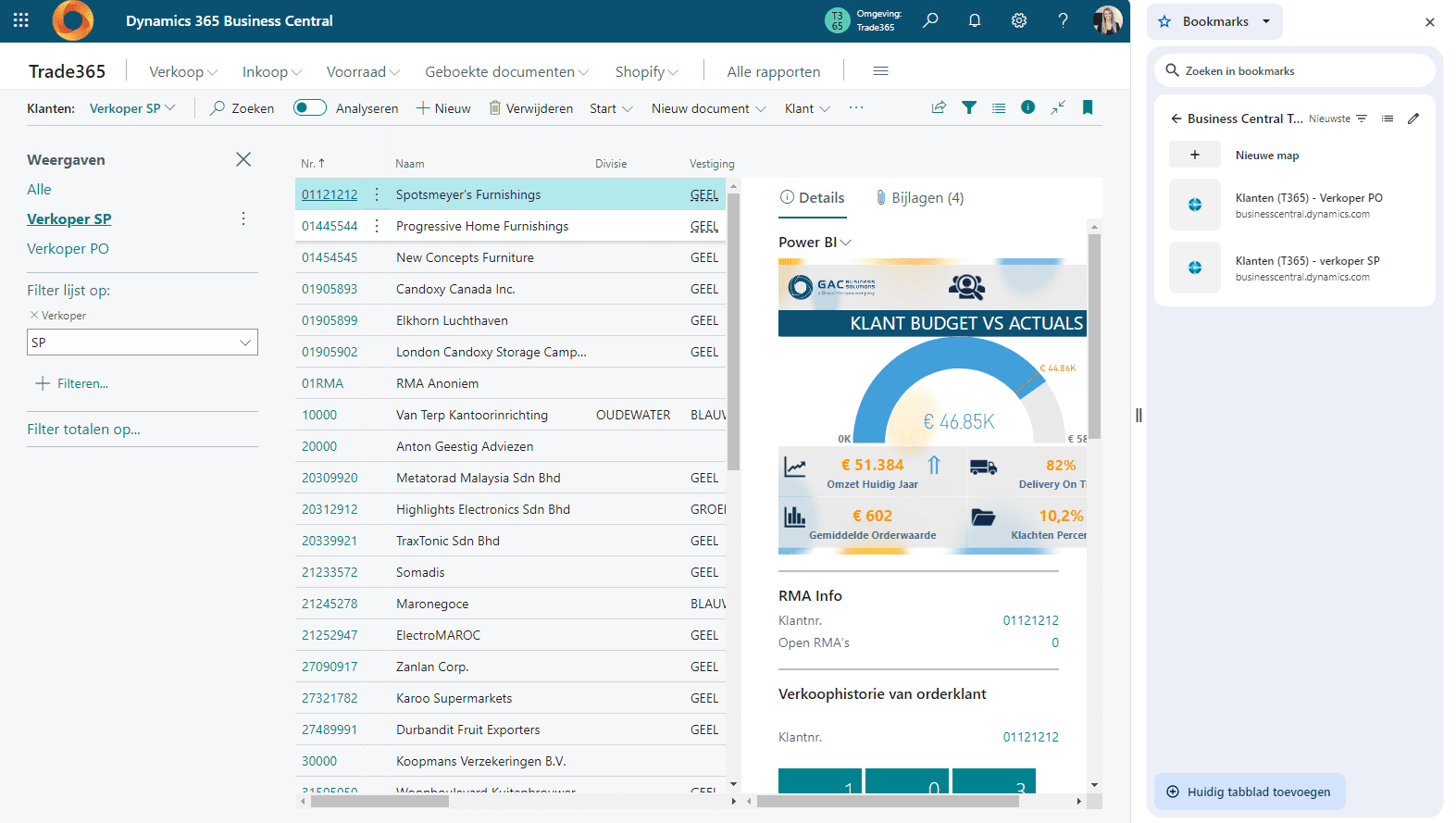Click the Verwijderen action
1456x823 pixels.
530,108
